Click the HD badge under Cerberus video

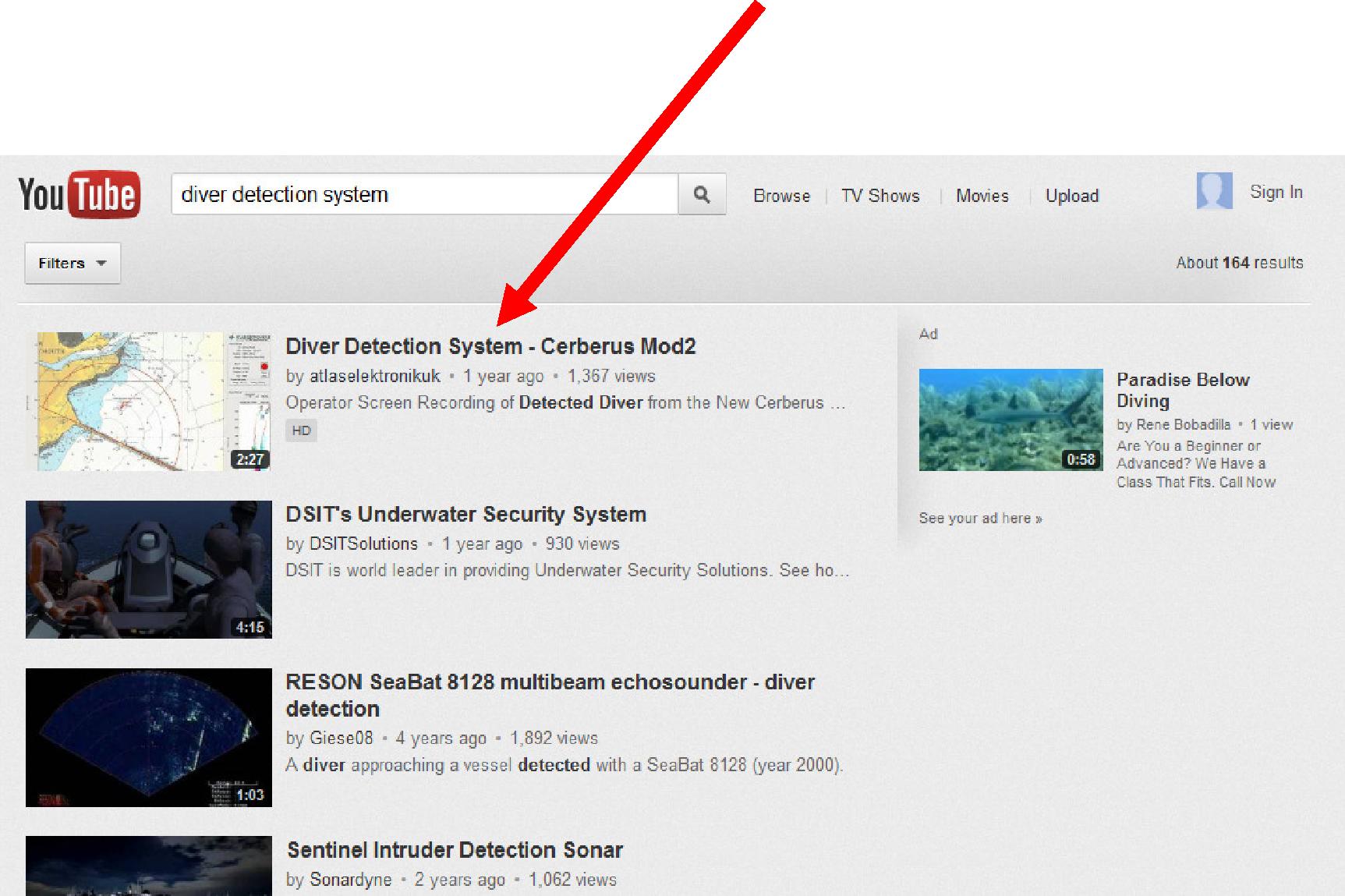click(301, 430)
